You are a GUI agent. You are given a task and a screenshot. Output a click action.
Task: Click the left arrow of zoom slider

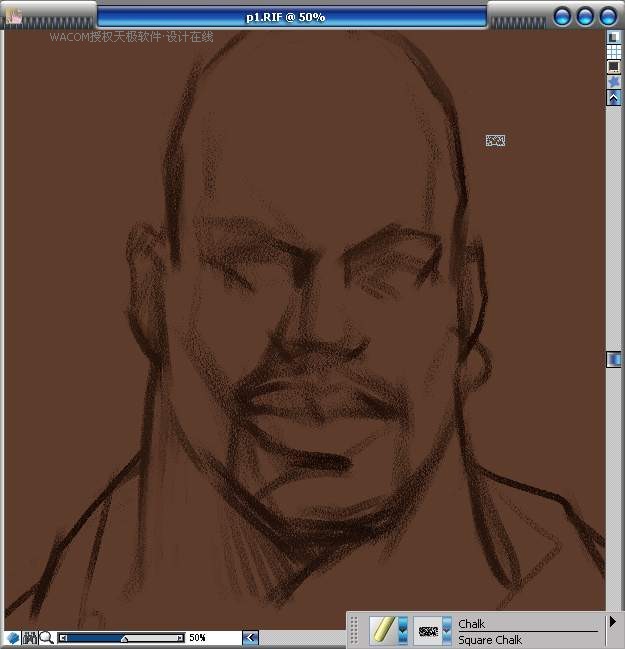(x=62, y=637)
